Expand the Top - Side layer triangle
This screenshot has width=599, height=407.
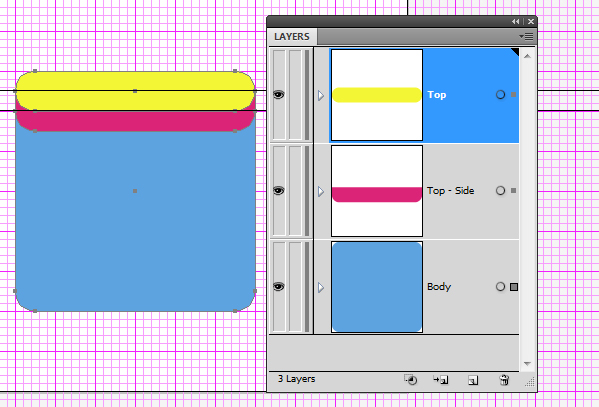(321, 191)
